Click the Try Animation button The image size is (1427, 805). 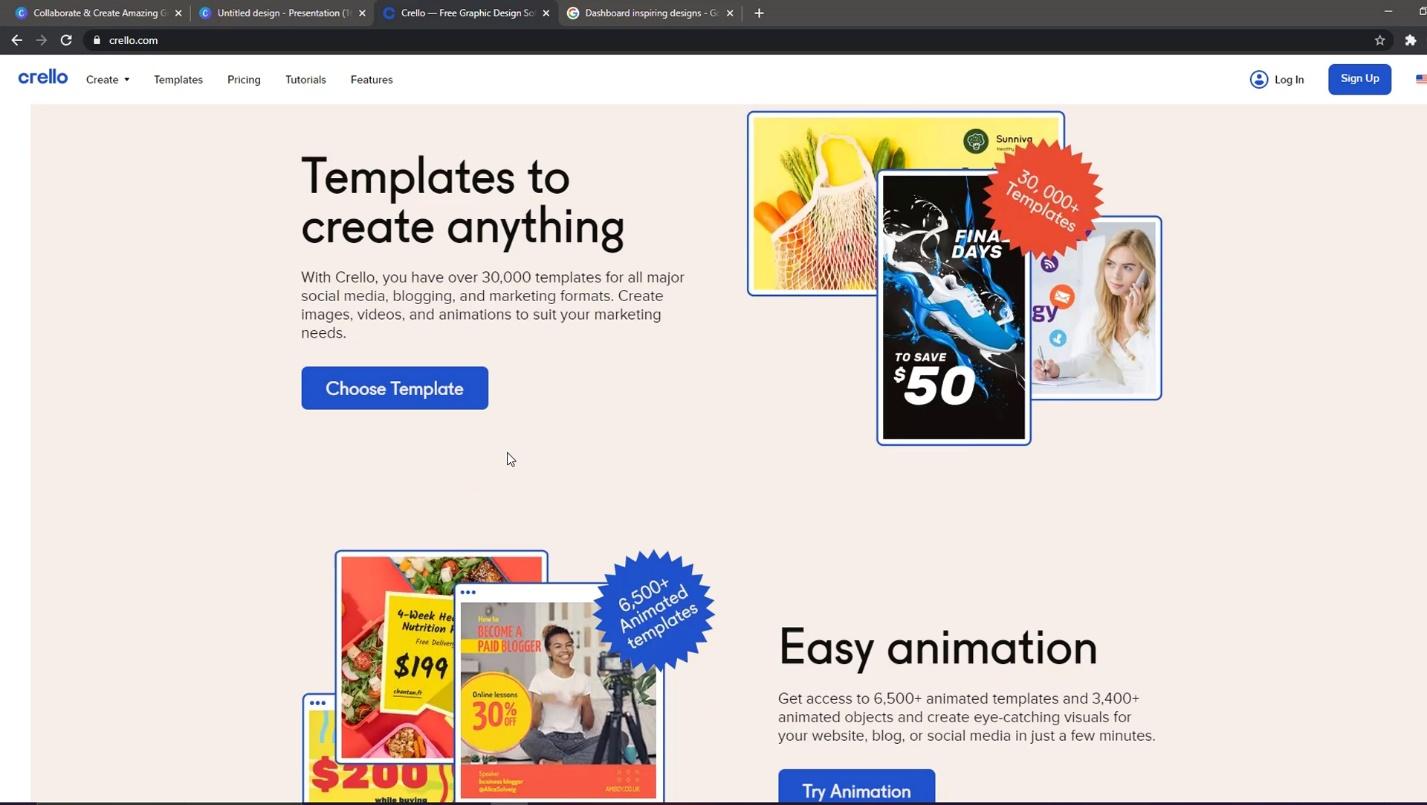click(856, 787)
